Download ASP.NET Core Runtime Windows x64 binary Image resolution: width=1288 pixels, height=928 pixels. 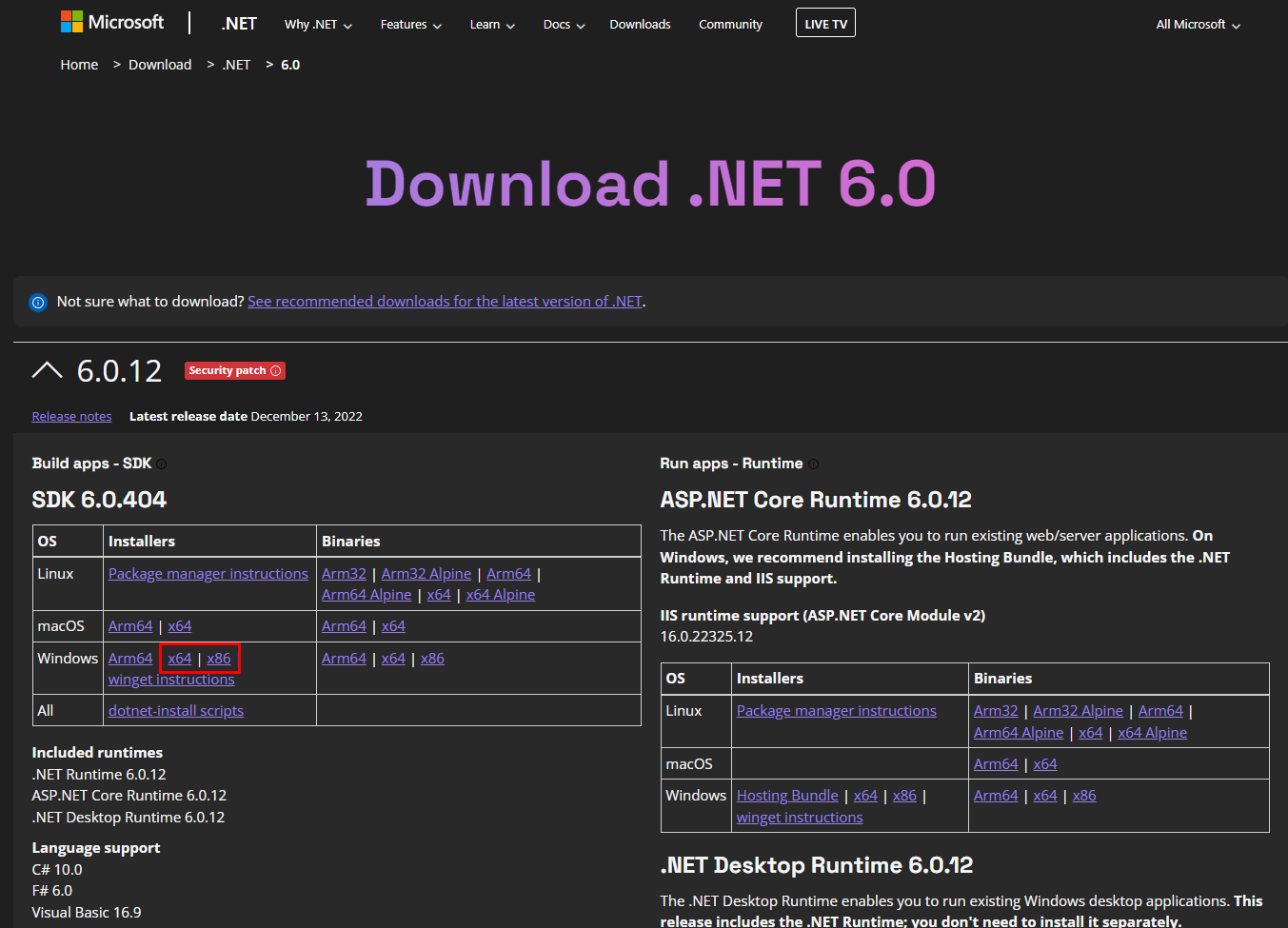1045,796
